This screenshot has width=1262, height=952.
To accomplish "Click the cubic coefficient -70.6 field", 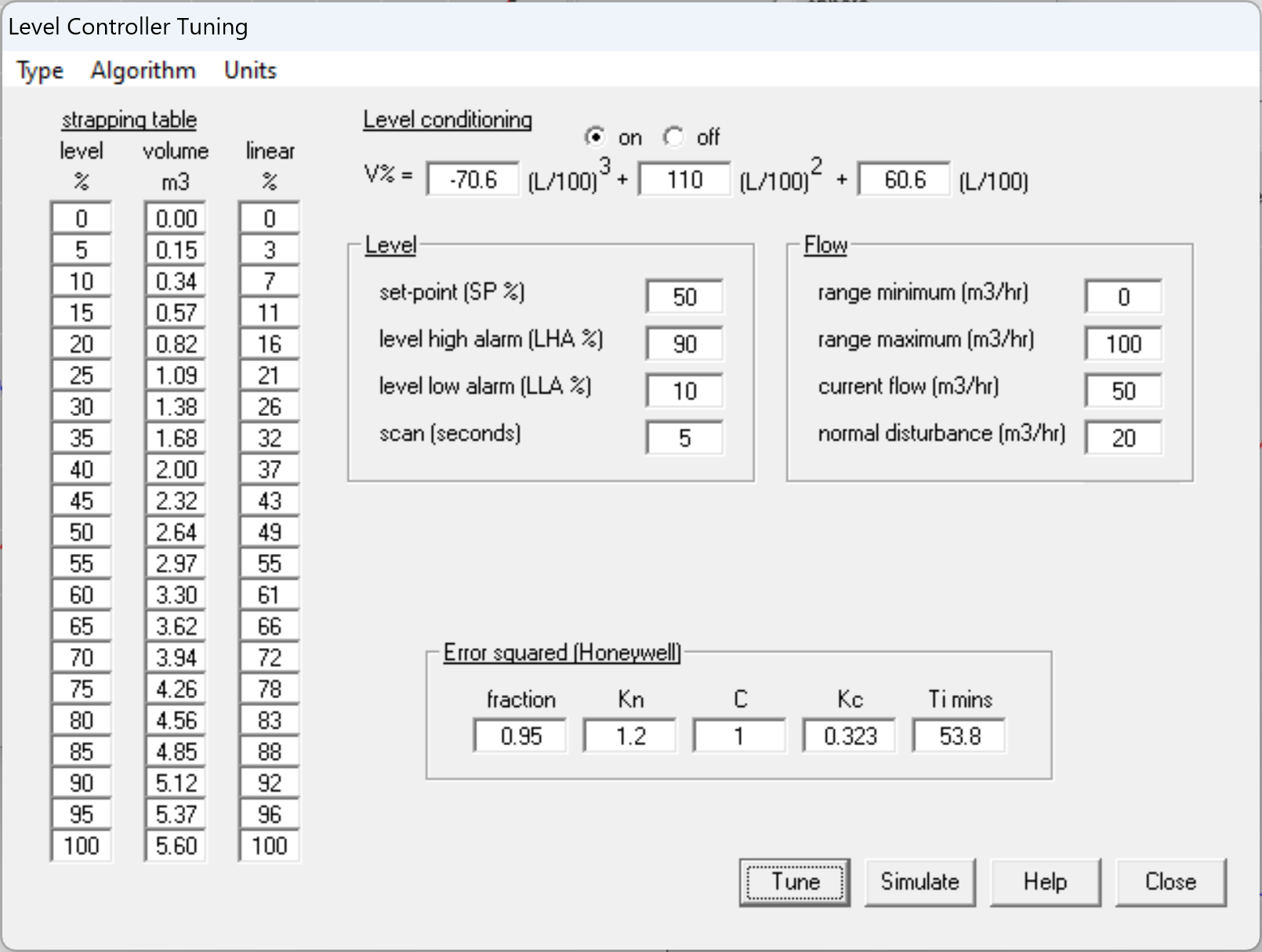I will coord(473,180).
